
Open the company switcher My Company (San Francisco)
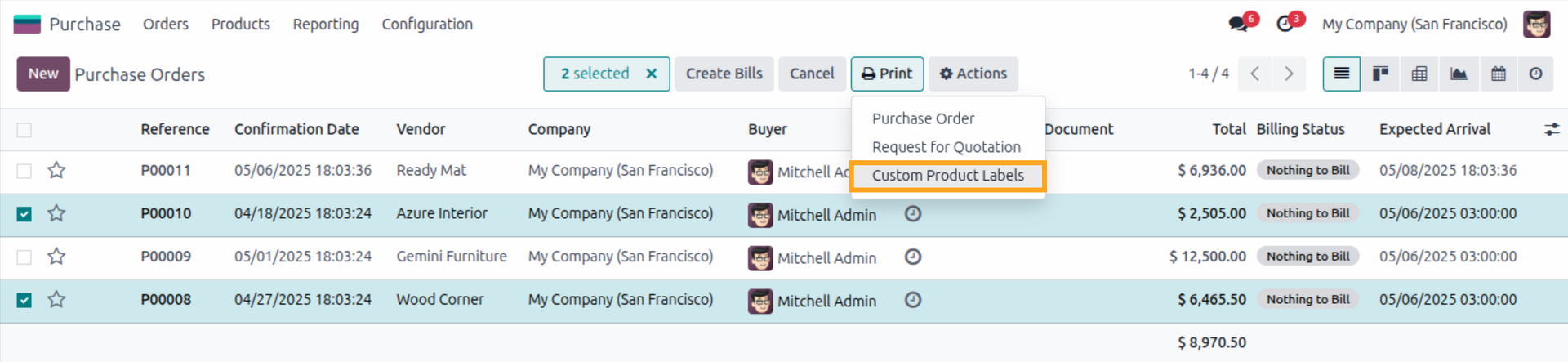(x=1414, y=24)
